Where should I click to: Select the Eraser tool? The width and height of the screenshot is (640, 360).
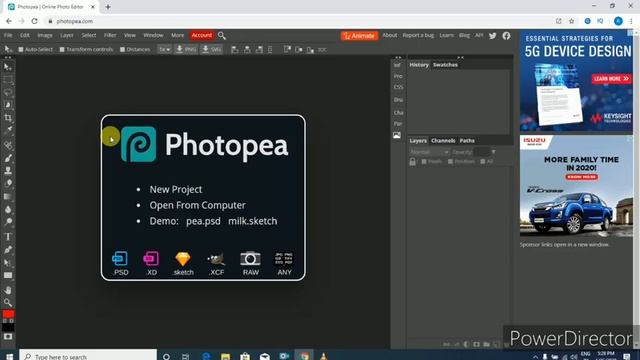click(x=8, y=183)
